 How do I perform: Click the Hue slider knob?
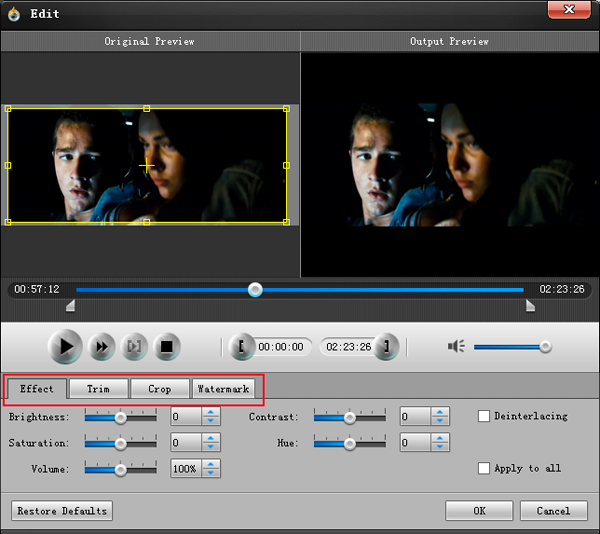pos(349,444)
